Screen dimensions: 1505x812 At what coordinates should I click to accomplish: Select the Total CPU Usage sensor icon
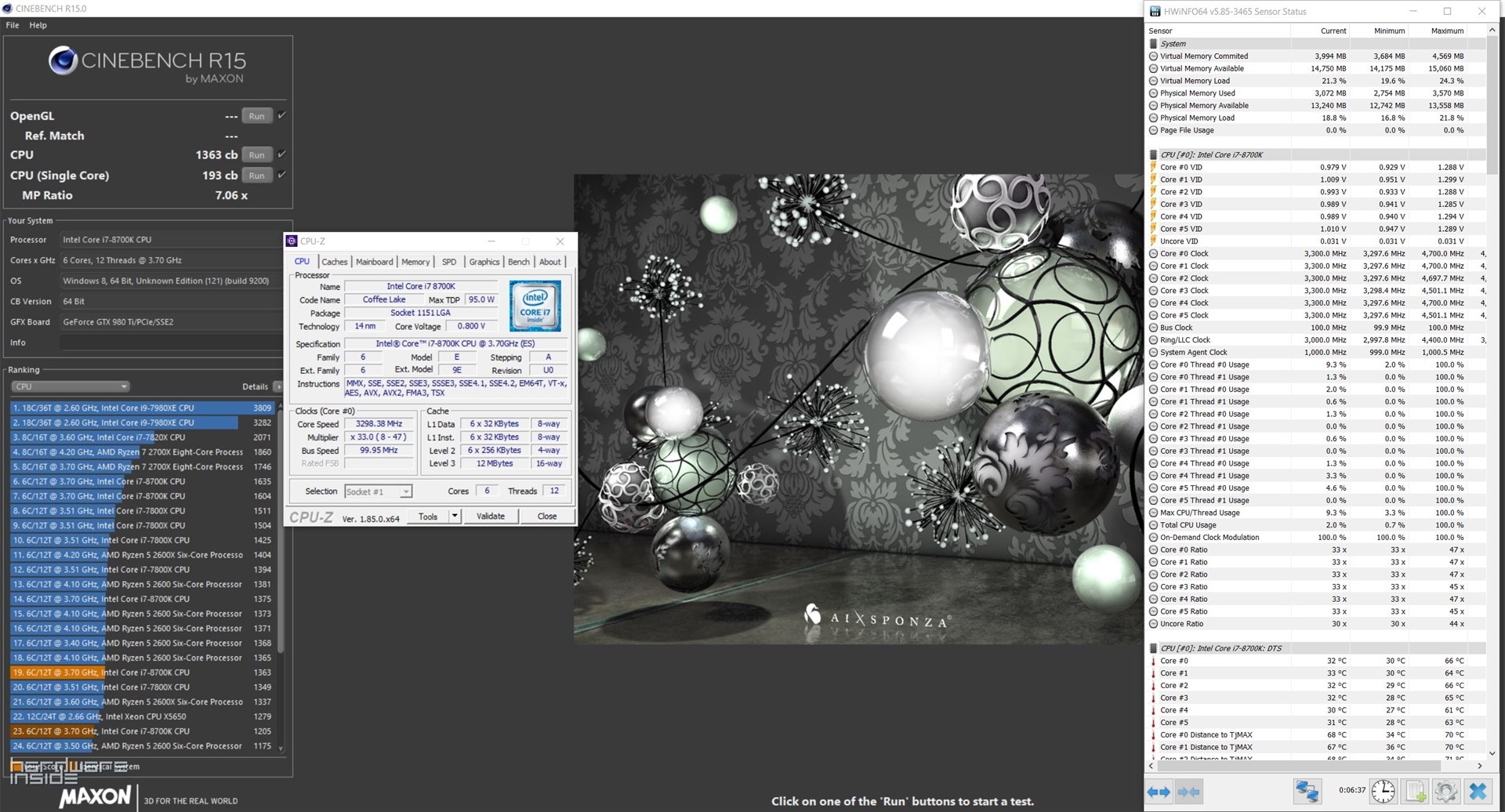click(1153, 525)
